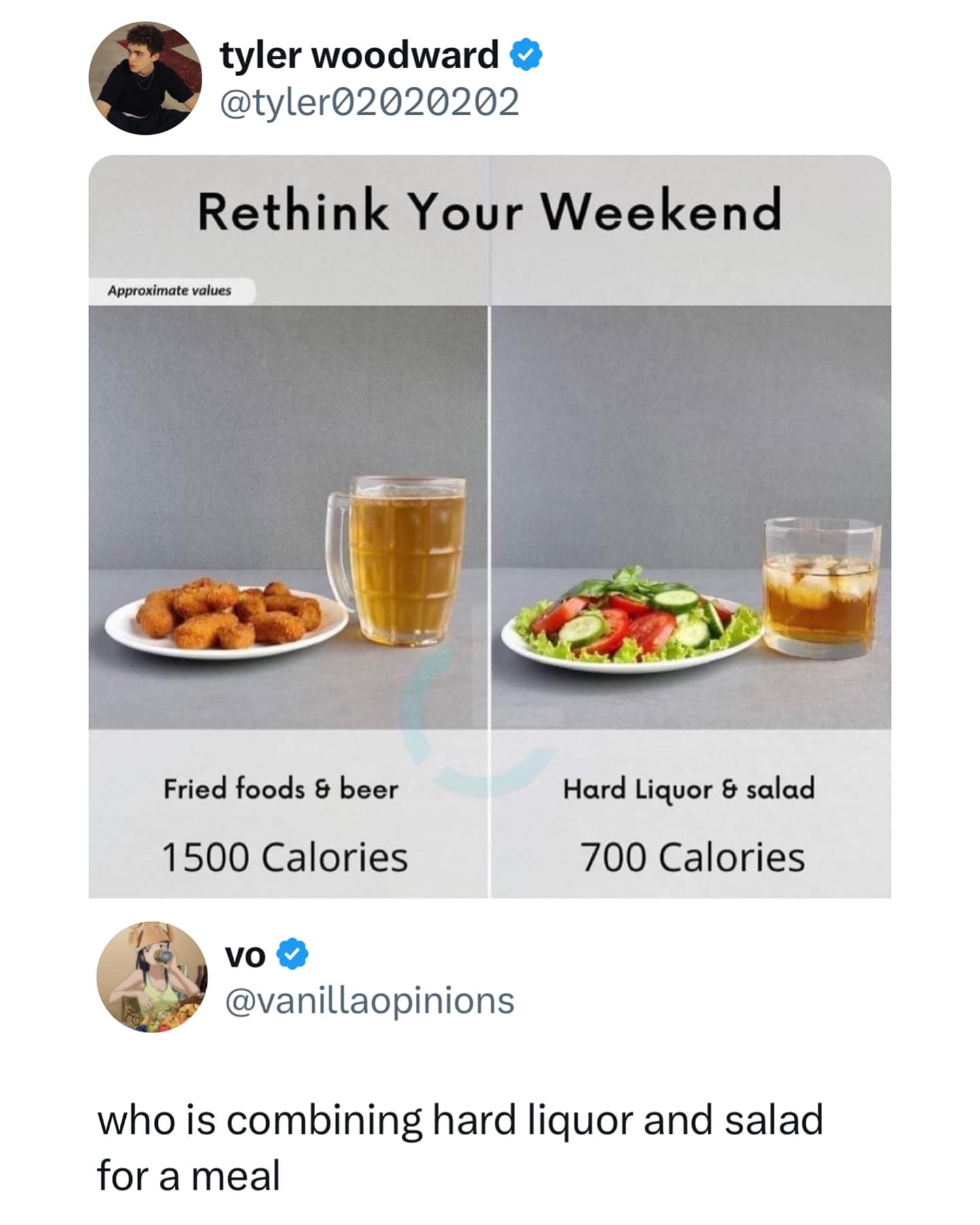Click the vo display name

[244, 955]
